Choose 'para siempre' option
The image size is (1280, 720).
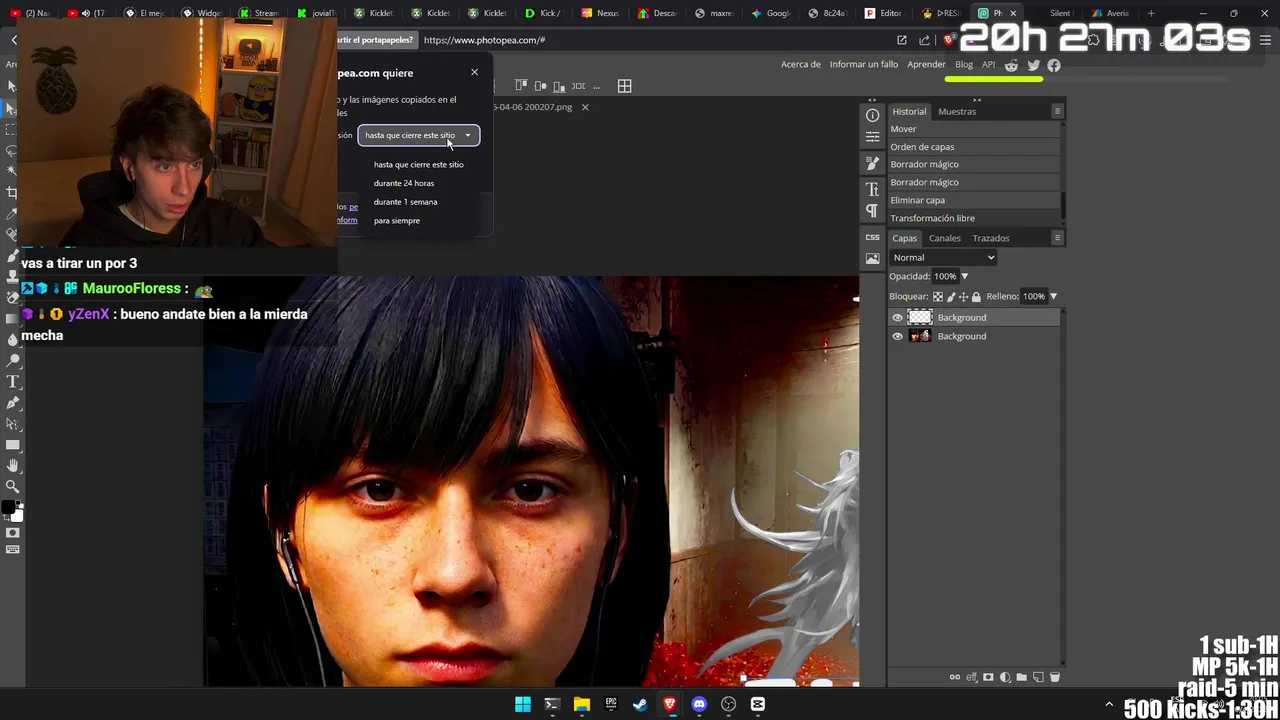click(397, 220)
